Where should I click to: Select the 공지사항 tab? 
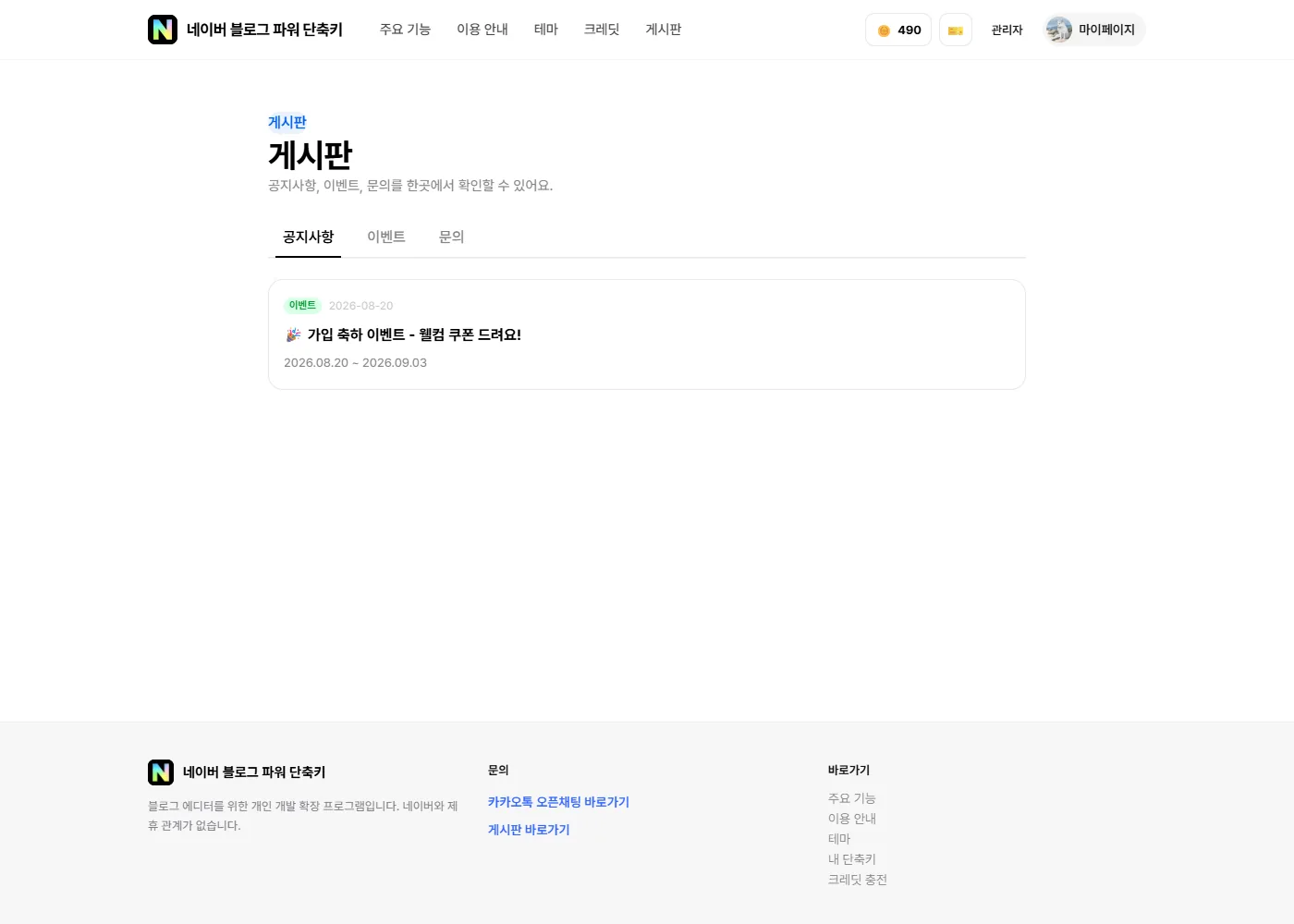308,237
